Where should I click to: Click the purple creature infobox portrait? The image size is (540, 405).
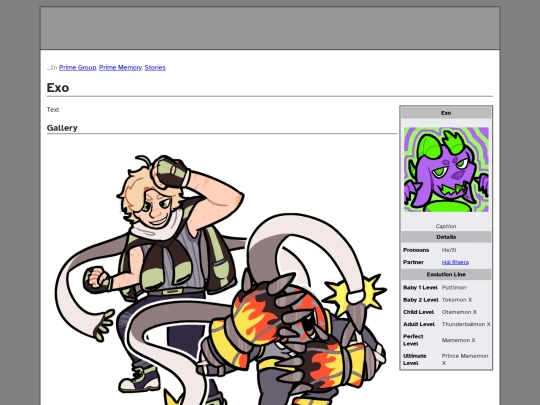(446, 169)
